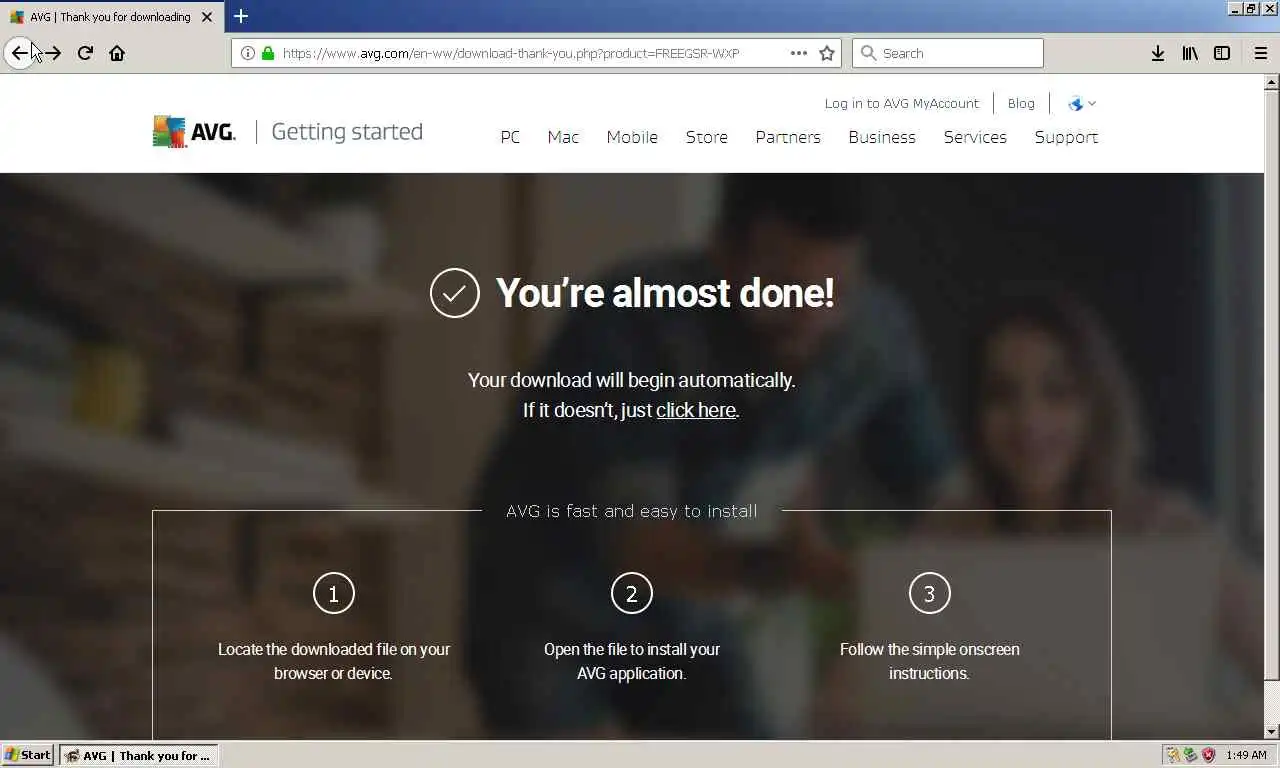This screenshot has height=768, width=1280.
Task: Open the Partners menu item
Action: (x=788, y=137)
